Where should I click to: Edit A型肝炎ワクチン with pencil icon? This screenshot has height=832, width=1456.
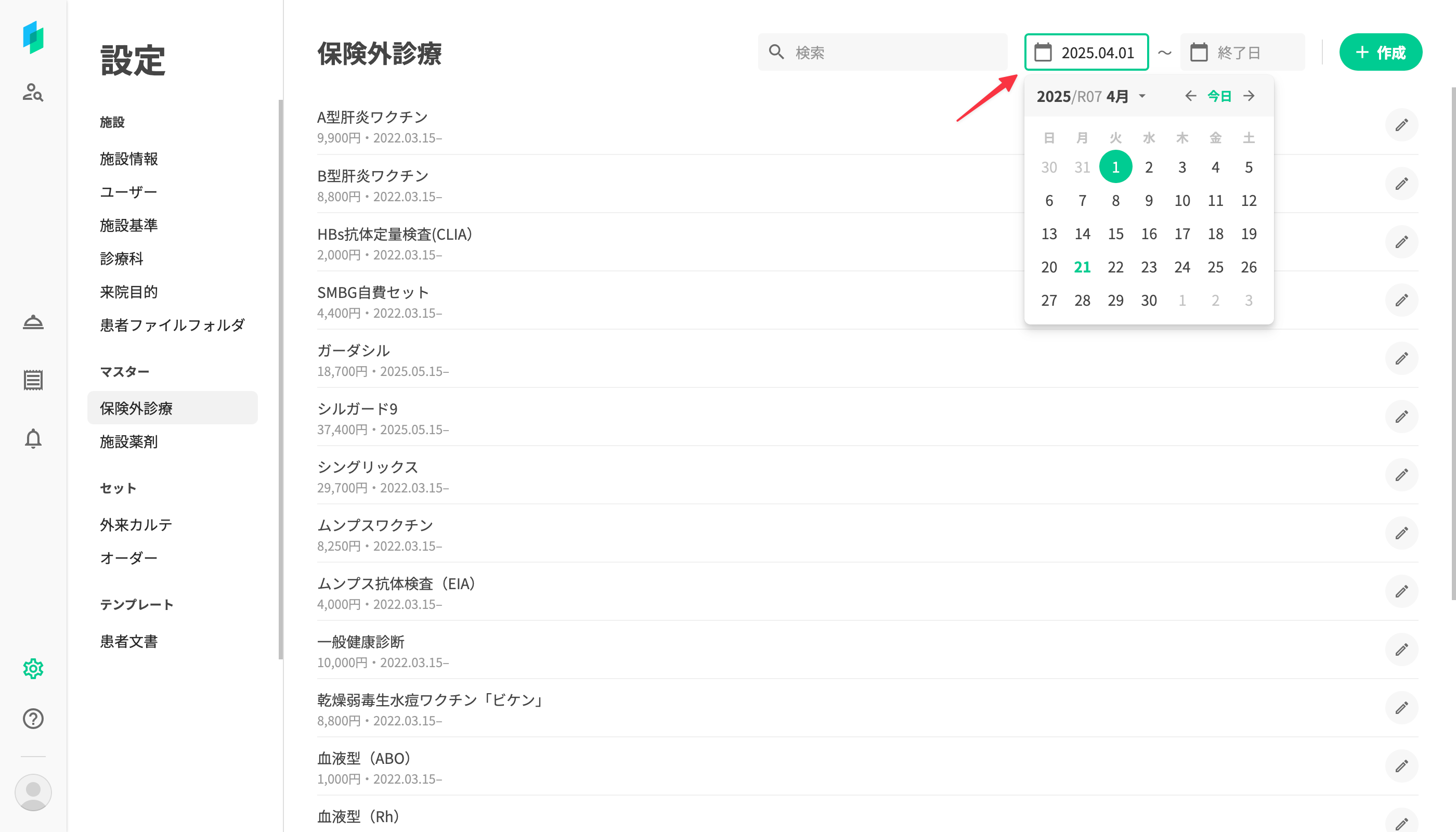coord(1401,125)
